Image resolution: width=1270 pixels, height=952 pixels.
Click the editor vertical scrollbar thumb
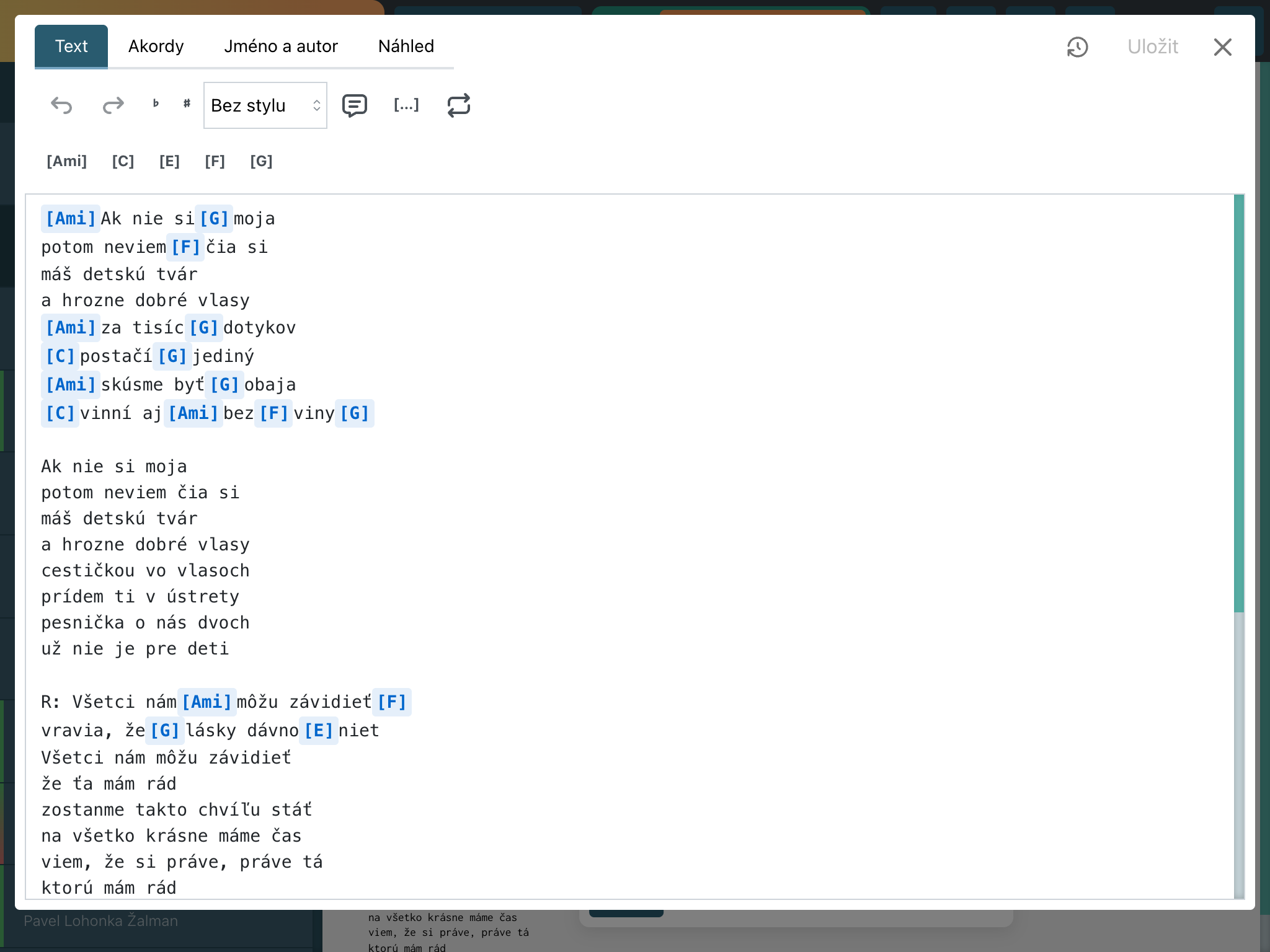click(x=1239, y=403)
